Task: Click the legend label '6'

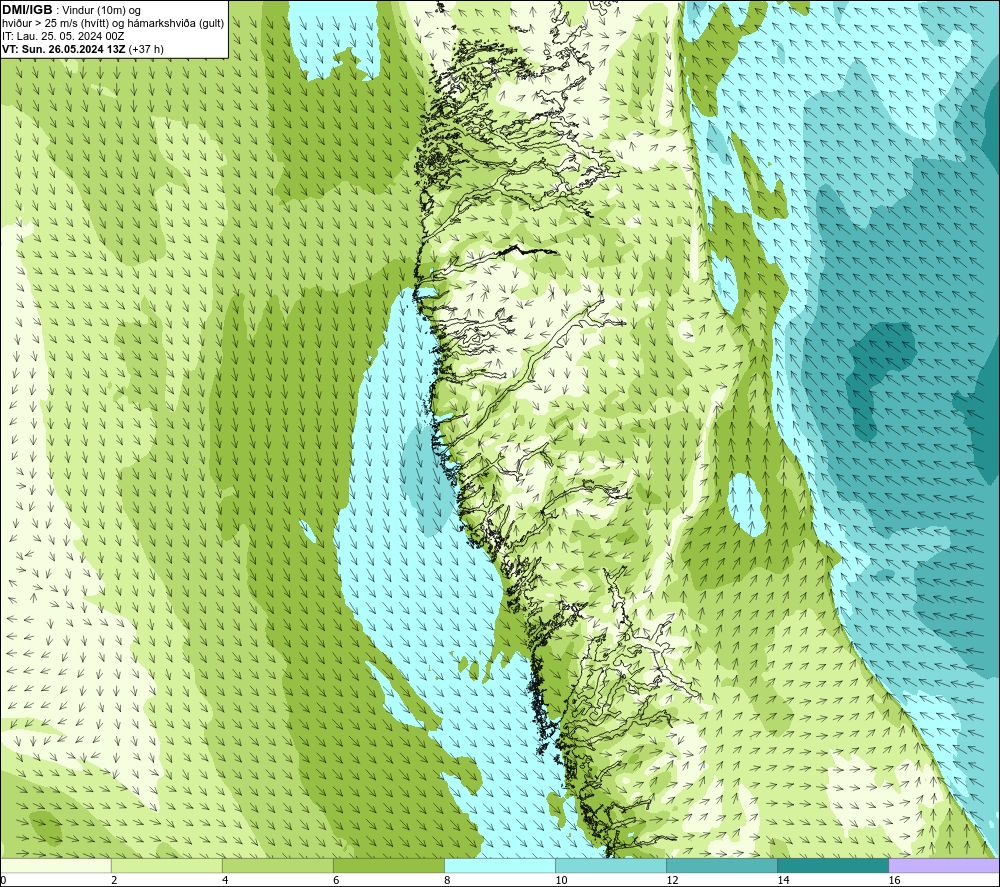Action: [x=336, y=880]
